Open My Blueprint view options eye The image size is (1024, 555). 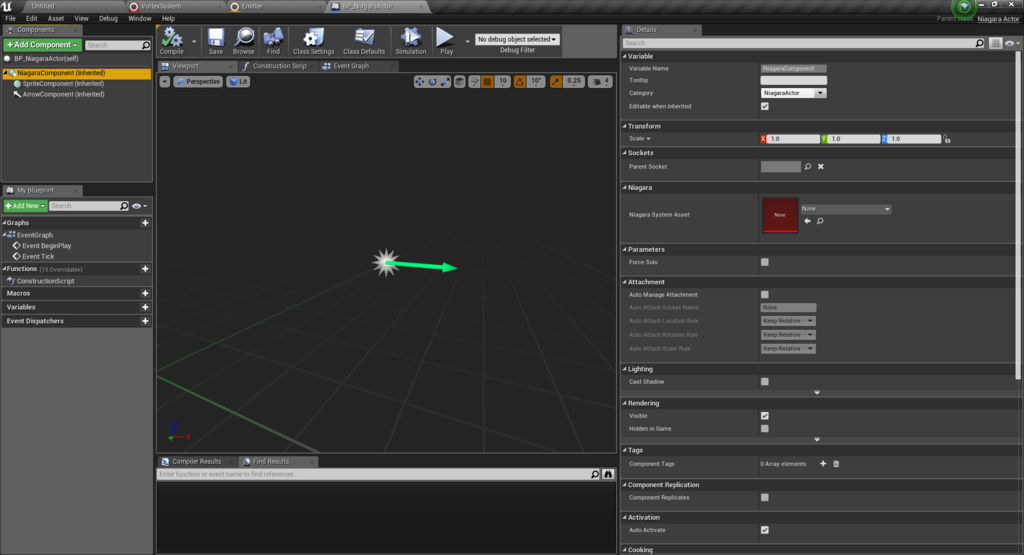(x=139, y=206)
